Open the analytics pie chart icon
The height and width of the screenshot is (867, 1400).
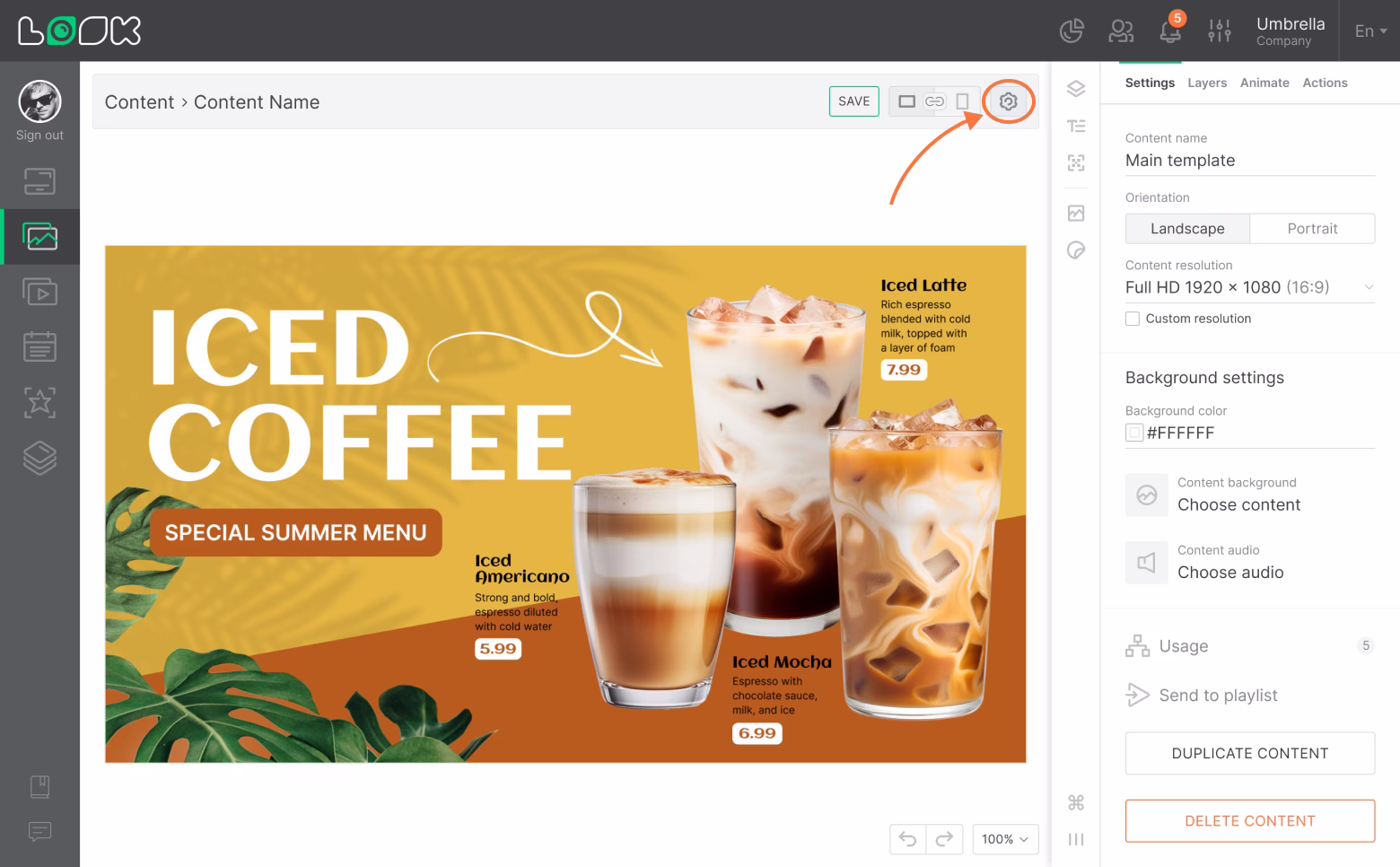pos(1072,31)
